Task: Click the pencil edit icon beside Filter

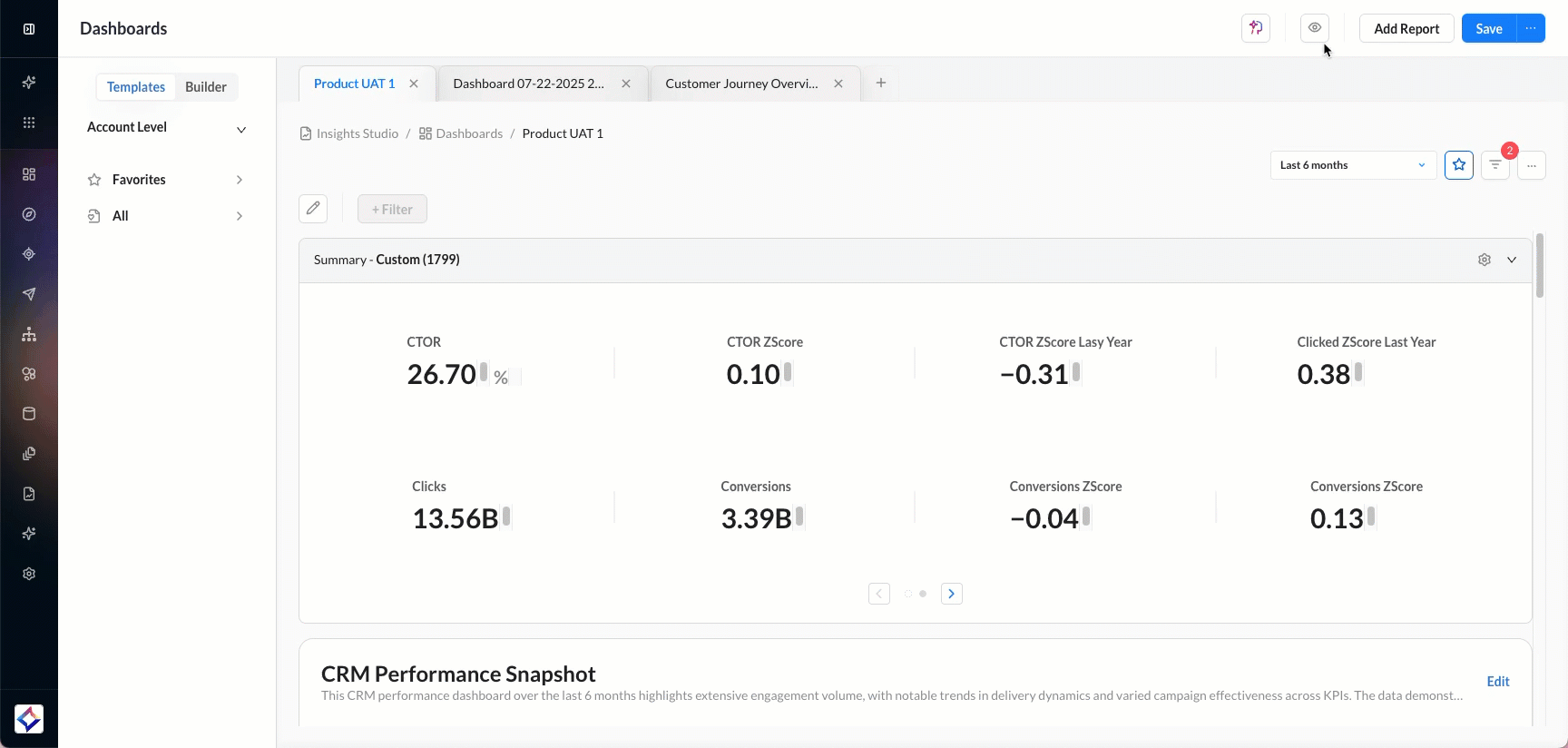Action: pos(313,209)
